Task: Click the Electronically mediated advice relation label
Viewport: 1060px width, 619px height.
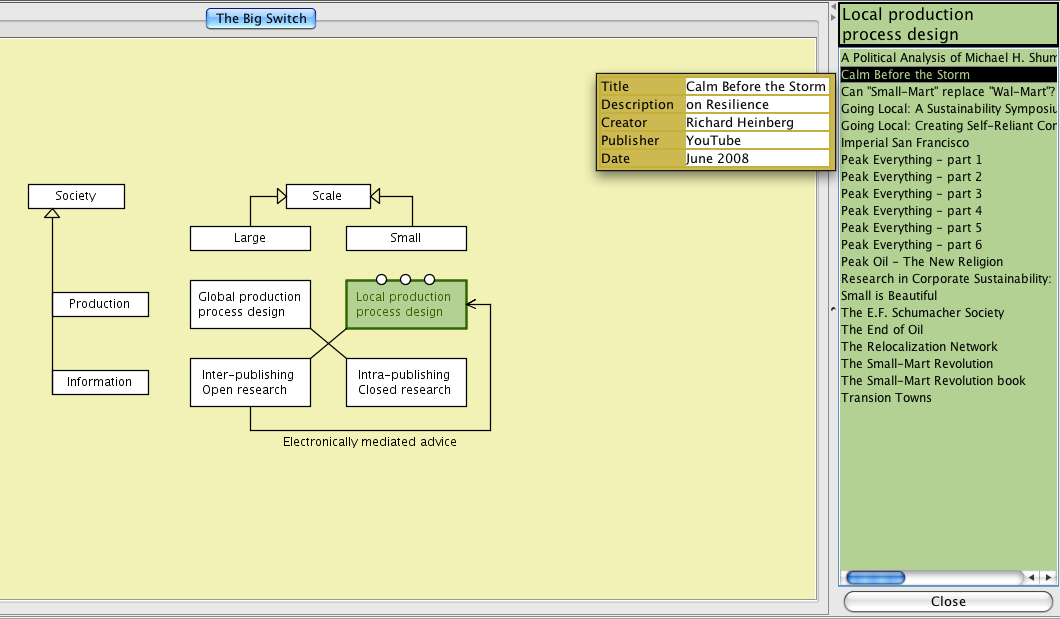Action: click(370, 442)
